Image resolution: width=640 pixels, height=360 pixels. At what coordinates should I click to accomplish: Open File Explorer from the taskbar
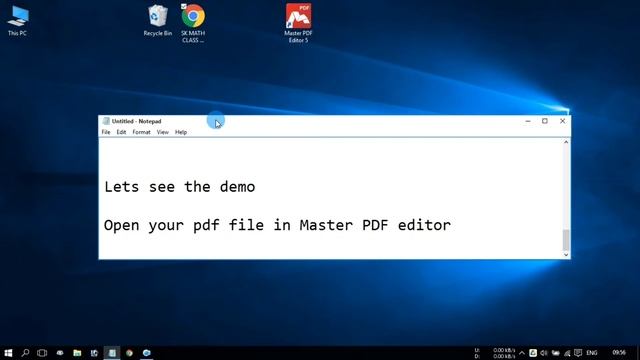[x=77, y=353]
